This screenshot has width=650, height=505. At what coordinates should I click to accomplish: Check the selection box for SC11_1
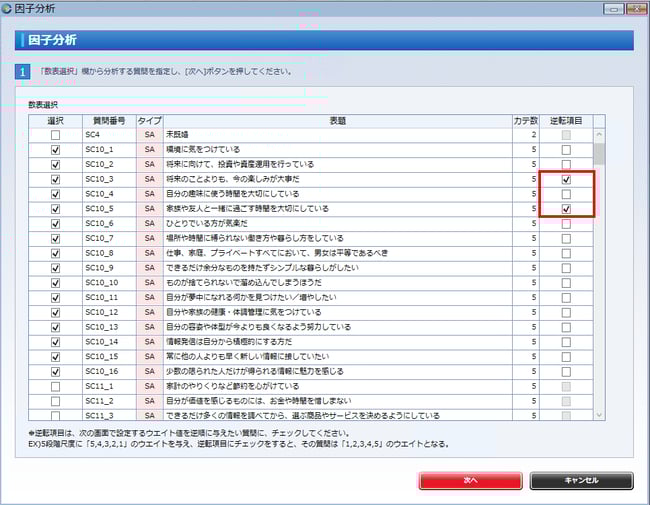pos(55,386)
